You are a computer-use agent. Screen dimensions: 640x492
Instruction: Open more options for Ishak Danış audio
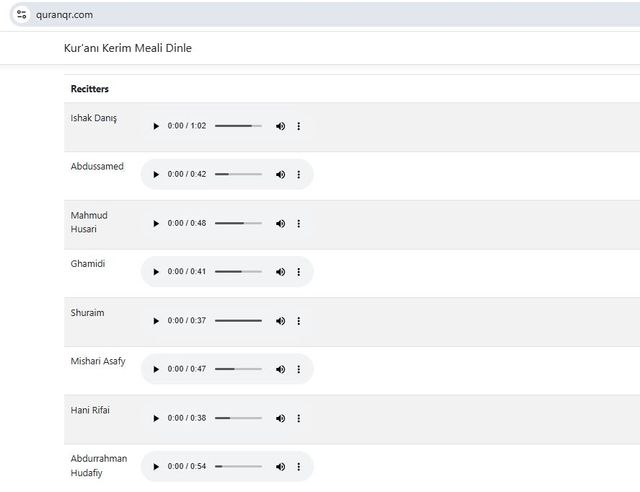click(299, 126)
